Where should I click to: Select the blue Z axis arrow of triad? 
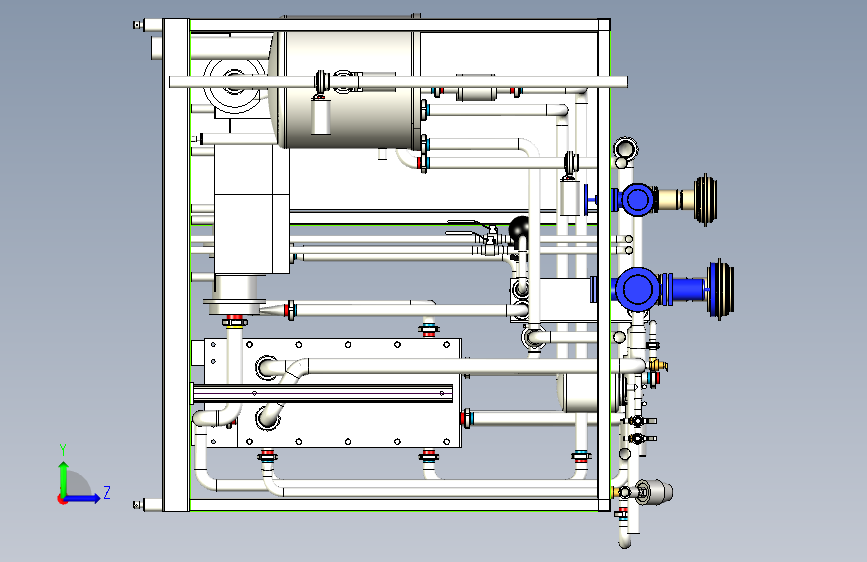(84, 498)
